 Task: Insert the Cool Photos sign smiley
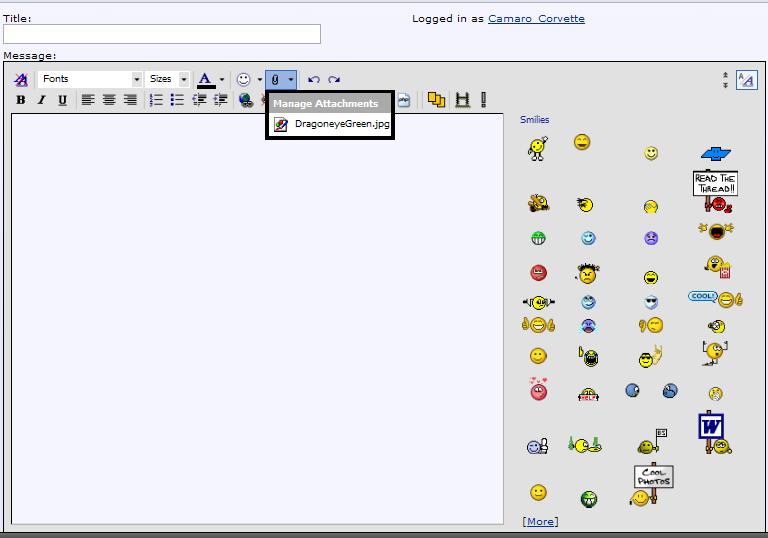point(652,484)
